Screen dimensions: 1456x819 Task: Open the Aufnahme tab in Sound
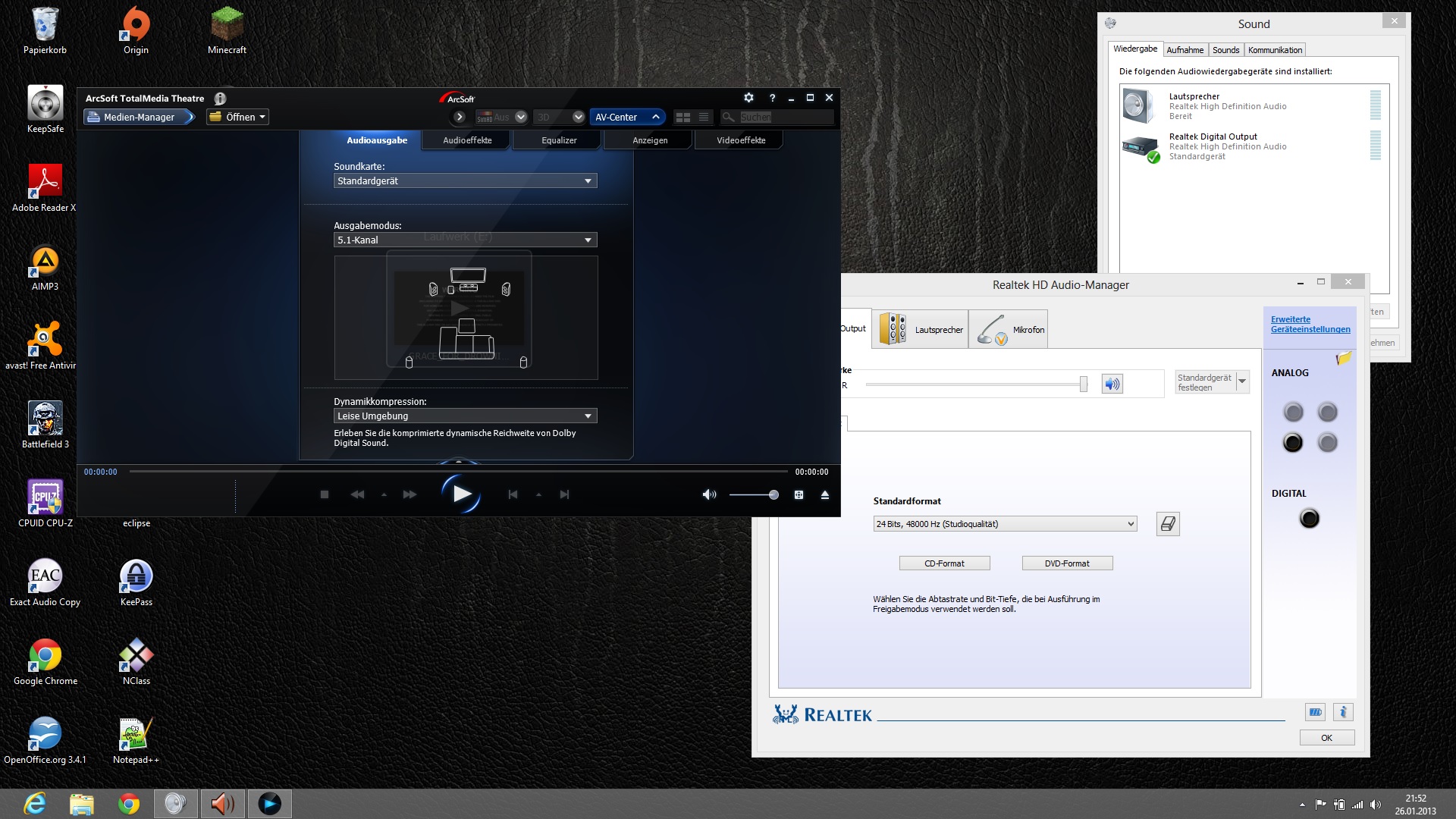pos(1185,50)
